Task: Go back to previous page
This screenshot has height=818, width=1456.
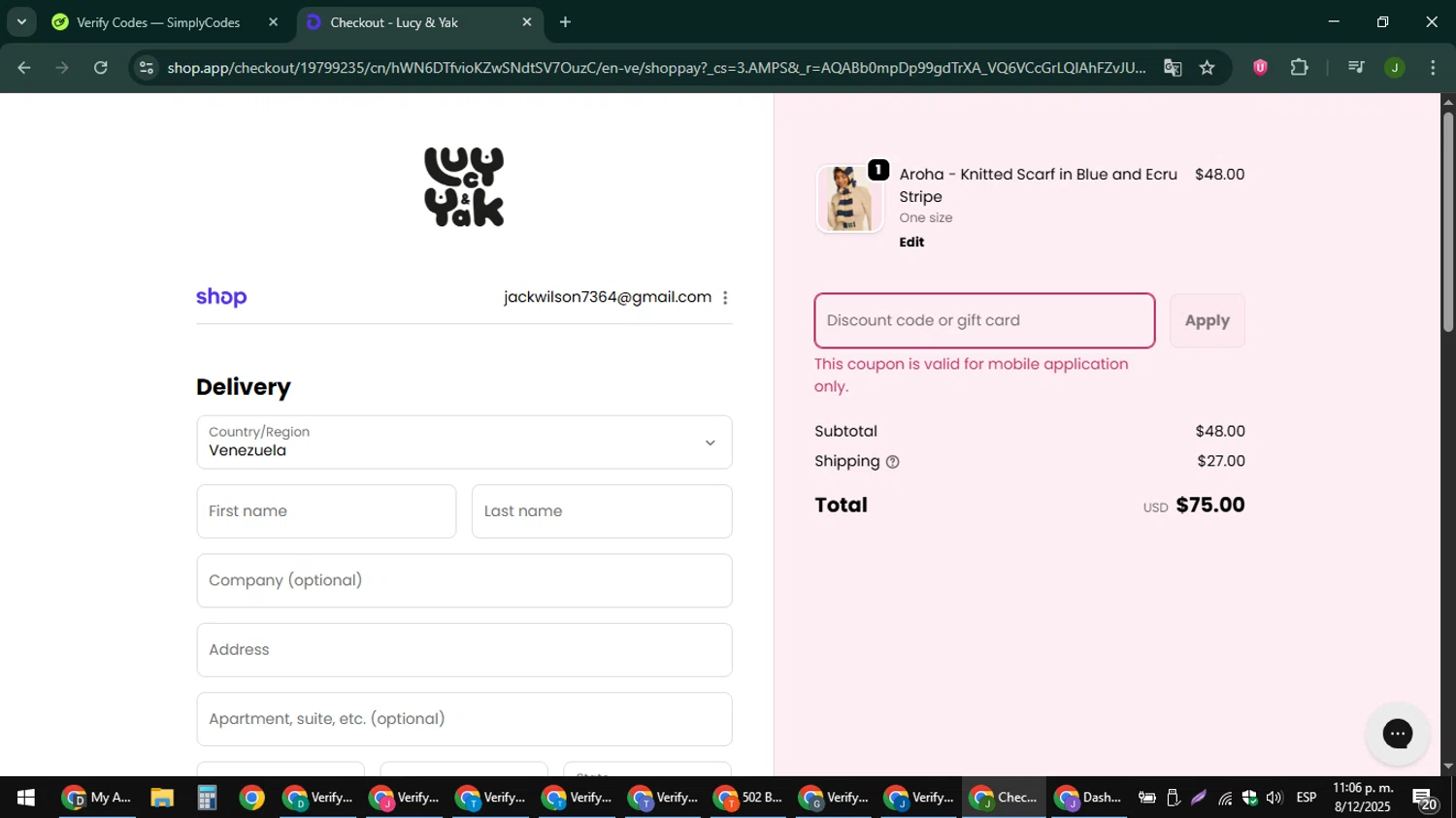Action: 24,68
